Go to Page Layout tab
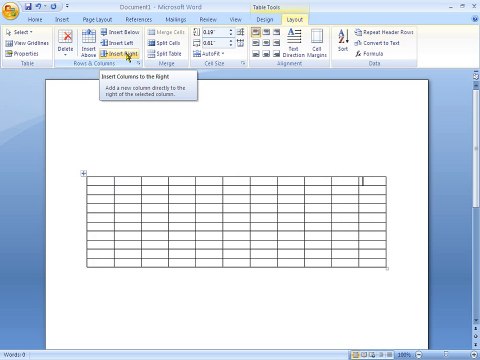 pos(97,20)
